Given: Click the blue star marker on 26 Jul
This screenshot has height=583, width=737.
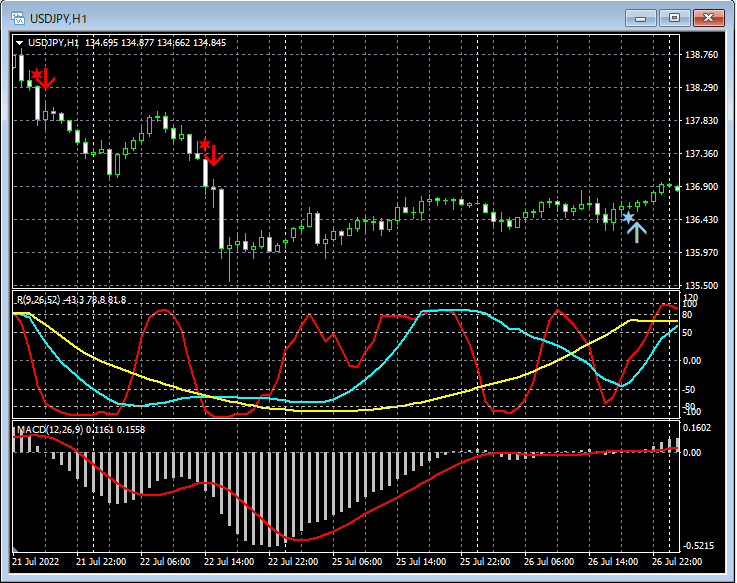Looking at the screenshot, I should click(628, 217).
